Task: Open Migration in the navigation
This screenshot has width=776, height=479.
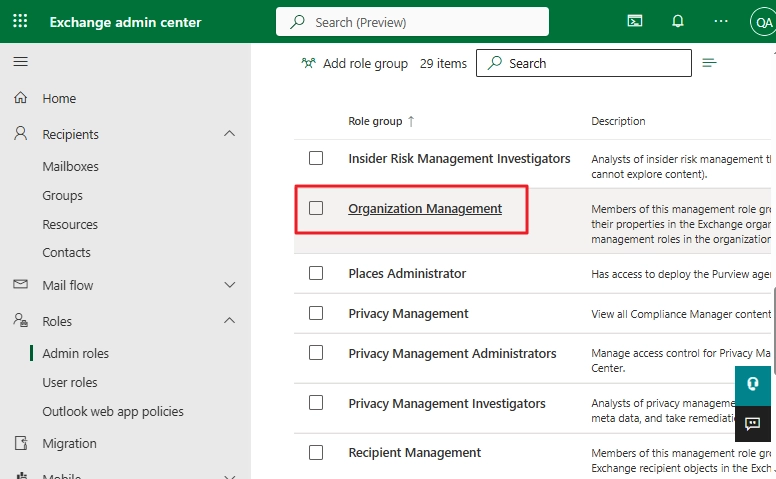Action: (69, 443)
